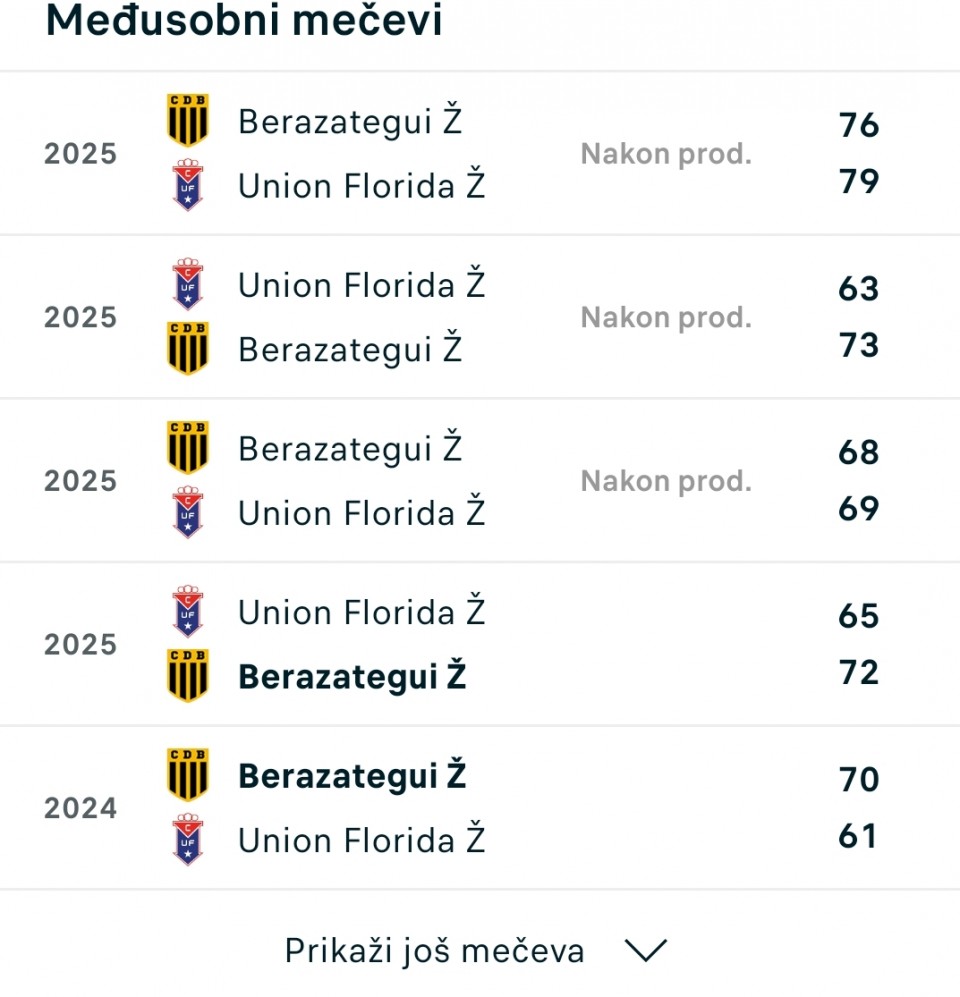Screen dimensions: 960x997
Task: Click Union Florida crest in 65-72 match
Action: pyautogui.click(x=188, y=612)
